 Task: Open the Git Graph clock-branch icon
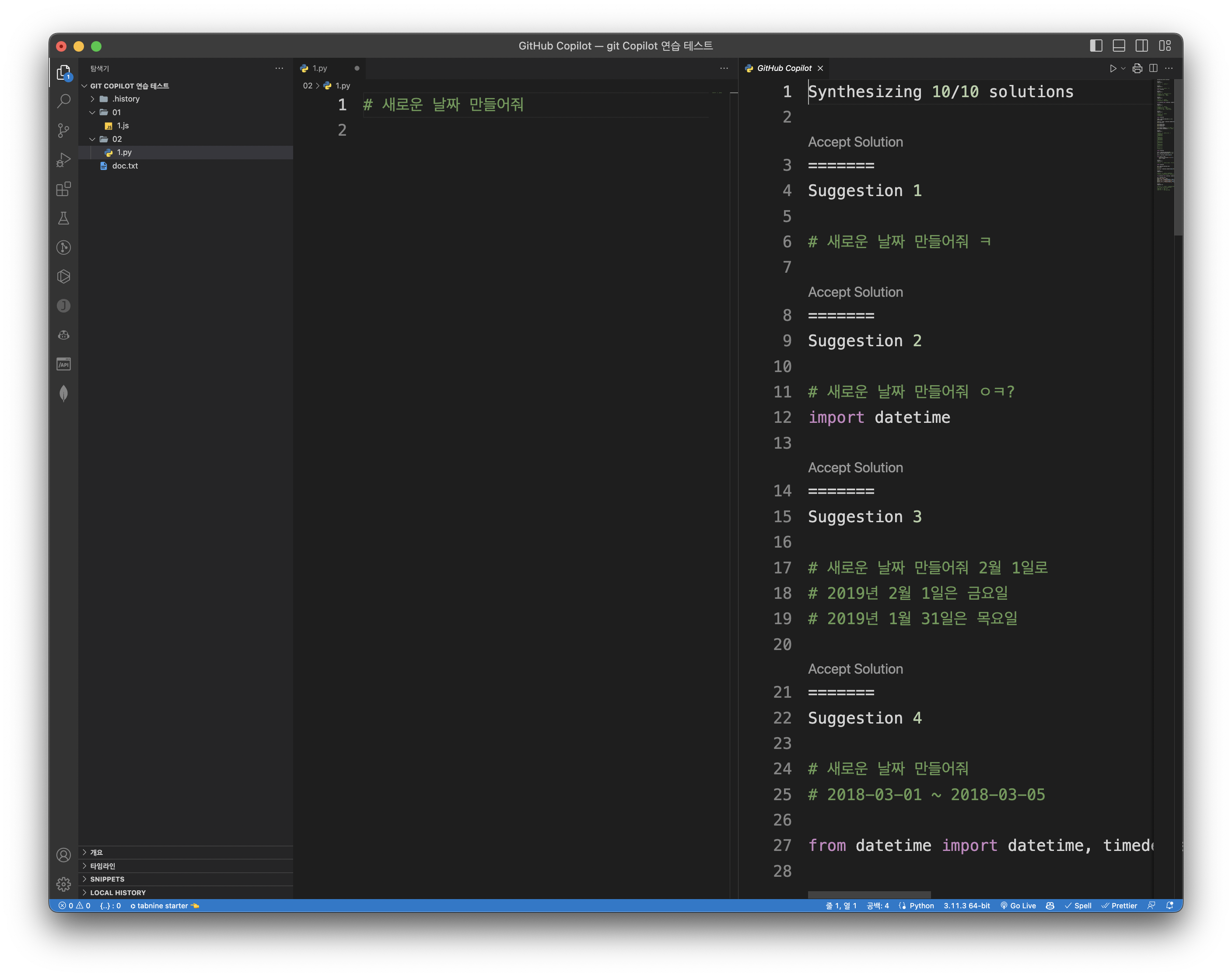click(x=63, y=247)
